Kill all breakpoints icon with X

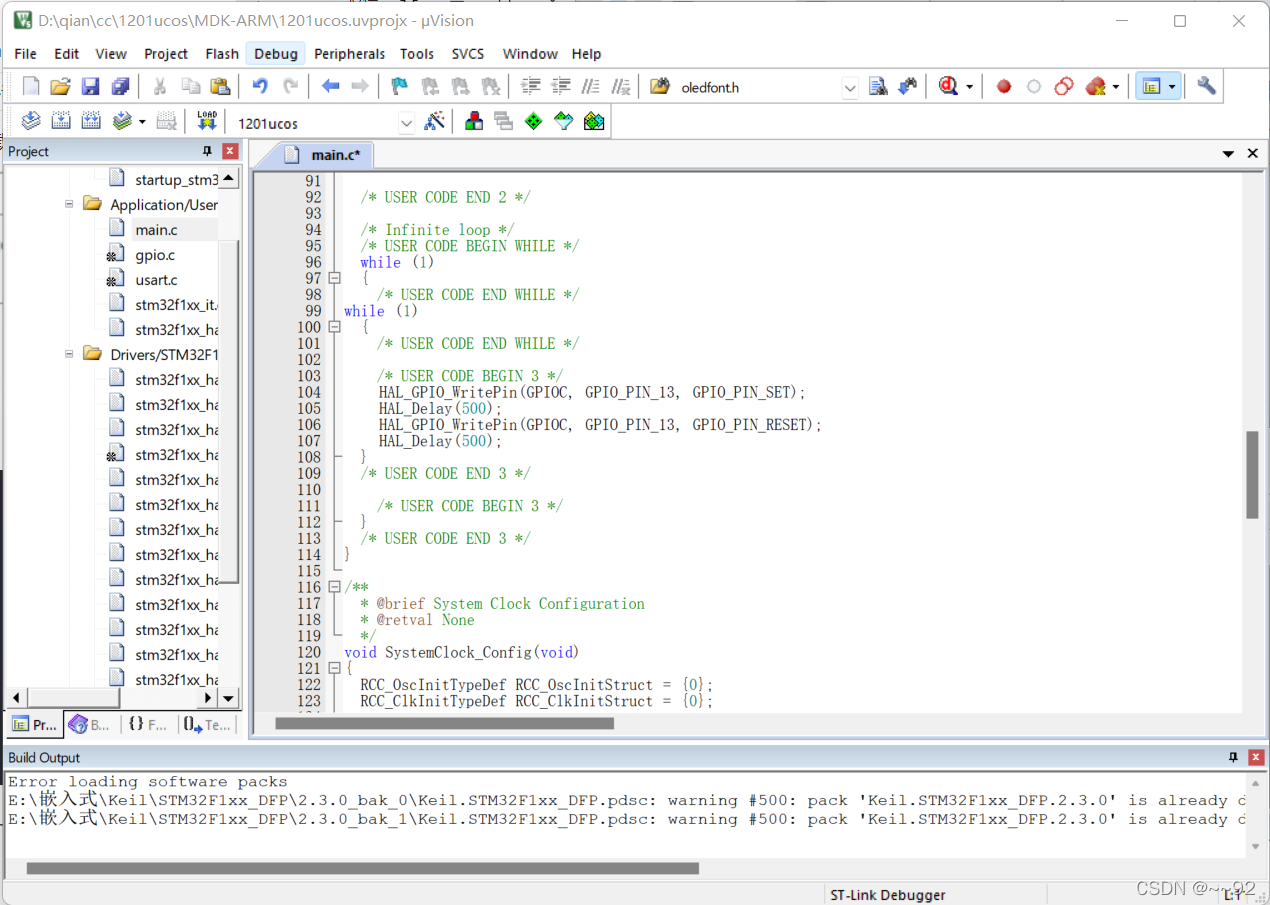pyautogui.click(x=1096, y=87)
